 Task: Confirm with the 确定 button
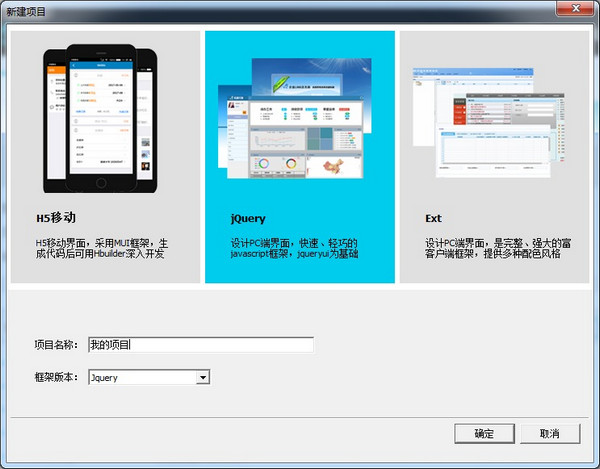484,433
